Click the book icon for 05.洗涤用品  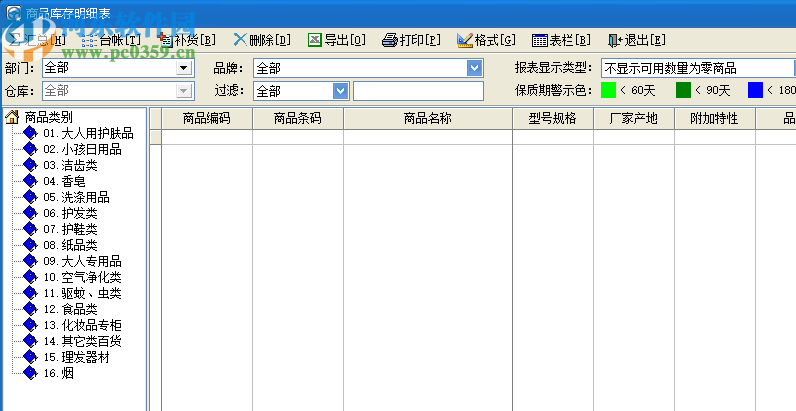tap(30, 197)
